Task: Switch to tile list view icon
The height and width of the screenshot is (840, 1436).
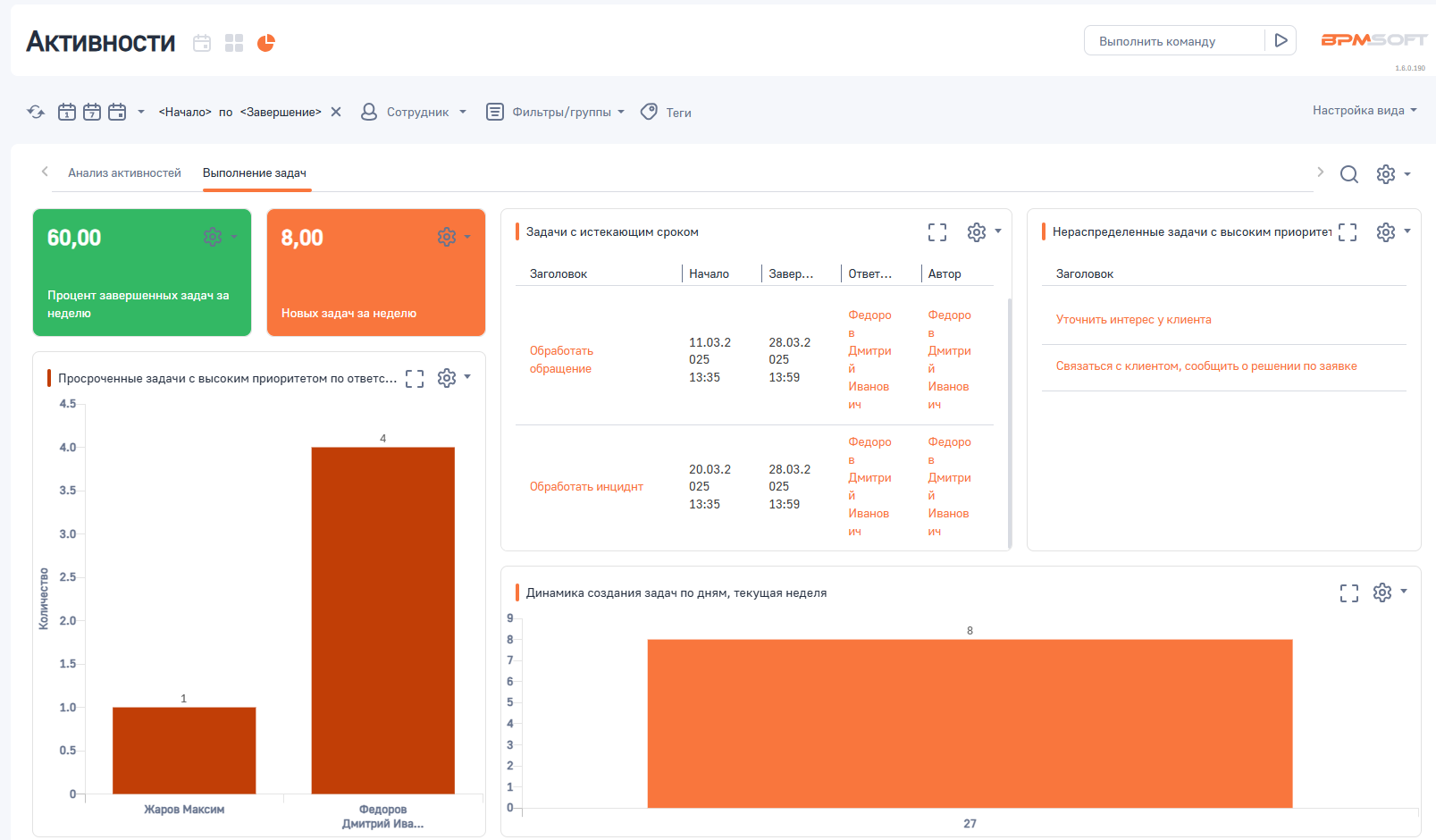Action: [234, 43]
